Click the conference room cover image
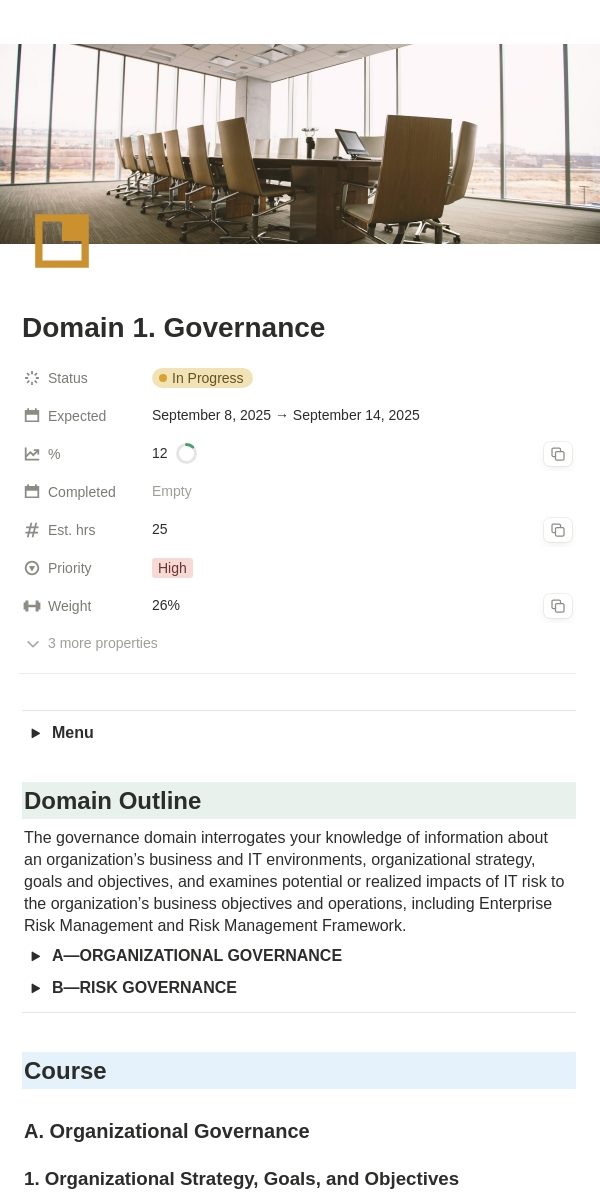 point(300,144)
